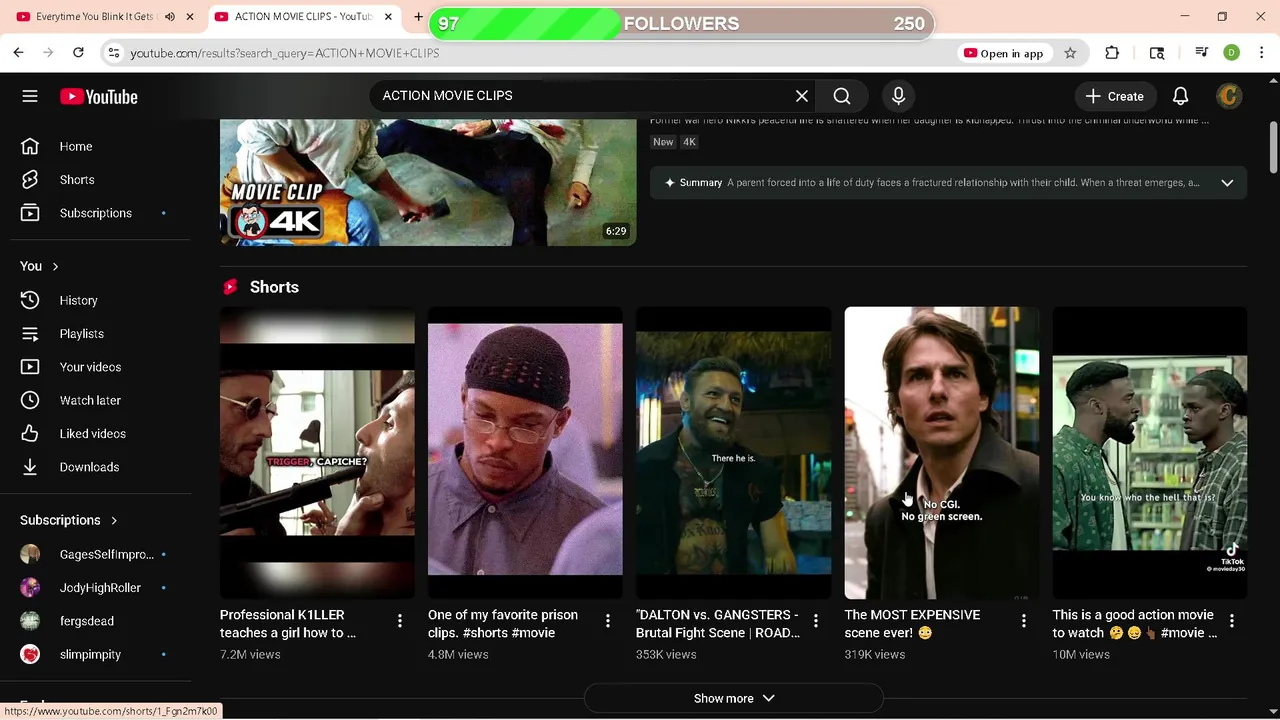Open the DALTON vs. GANGSTERS short thumbnail
This screenshot has height=720, width=1280.
click(733, 453)
